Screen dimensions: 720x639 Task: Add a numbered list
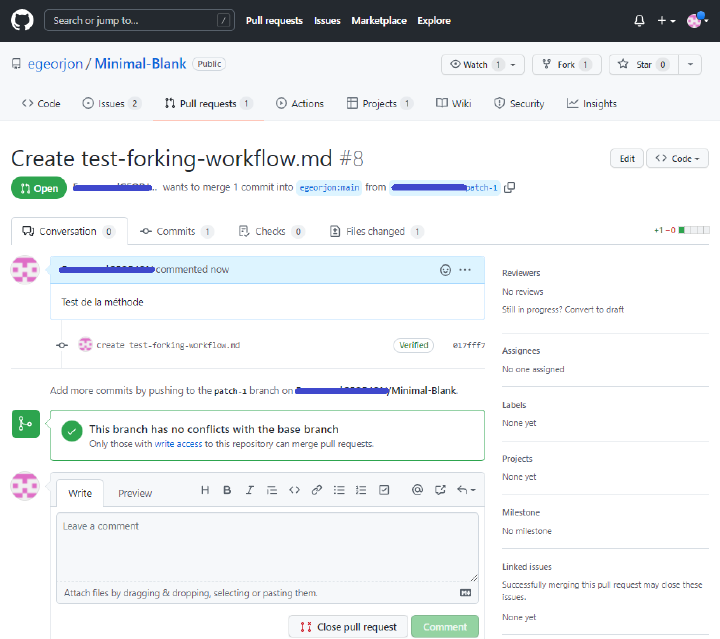[x=361, y=490]
